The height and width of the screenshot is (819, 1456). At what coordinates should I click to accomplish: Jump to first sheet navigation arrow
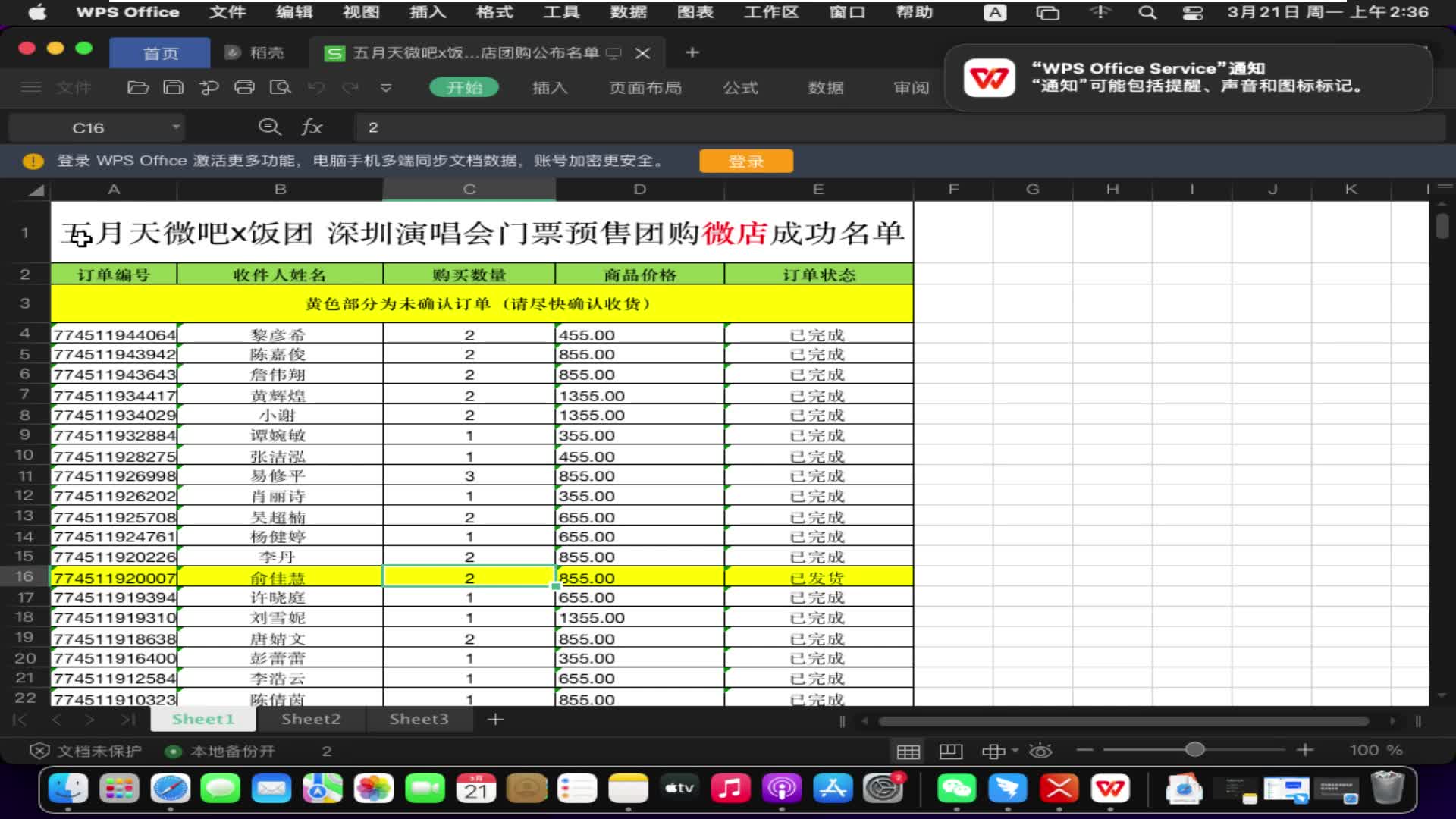coord(20,719)
